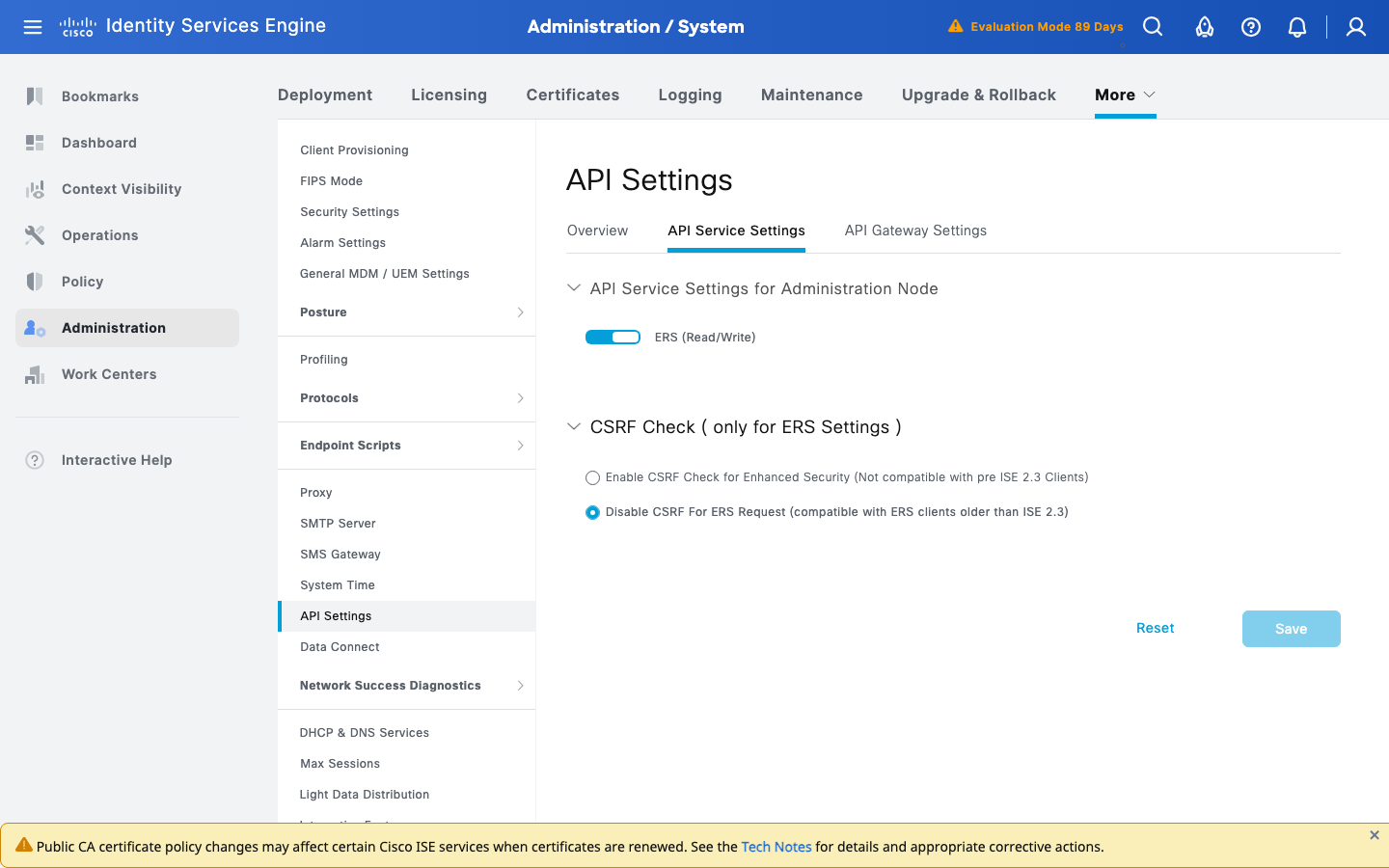The width and height of the screenshot is (1389, 868).
Task: Click the Evaluation Mode warning icon
Action: click(955, 26)
